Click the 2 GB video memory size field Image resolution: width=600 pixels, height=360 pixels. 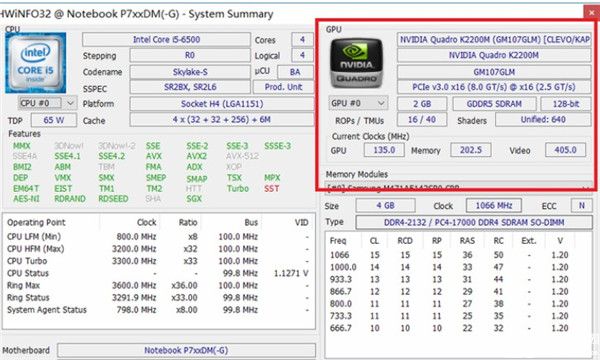point(422,104)
